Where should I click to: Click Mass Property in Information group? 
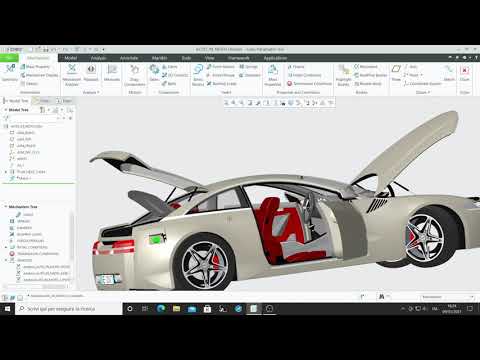tap(35, 67)
